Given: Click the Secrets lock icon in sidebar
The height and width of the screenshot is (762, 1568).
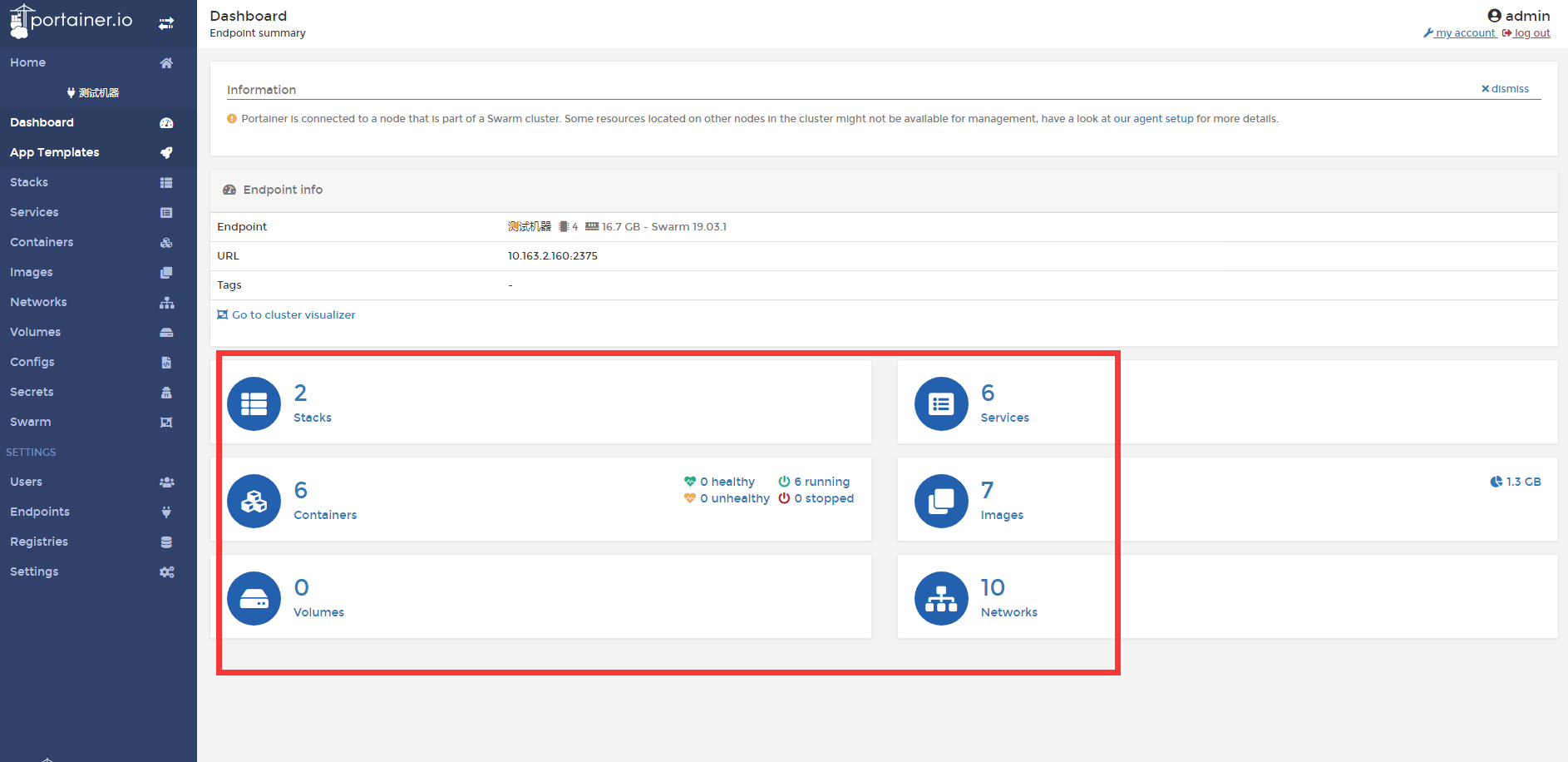Looking at the screenshot, I should [166, 393].
